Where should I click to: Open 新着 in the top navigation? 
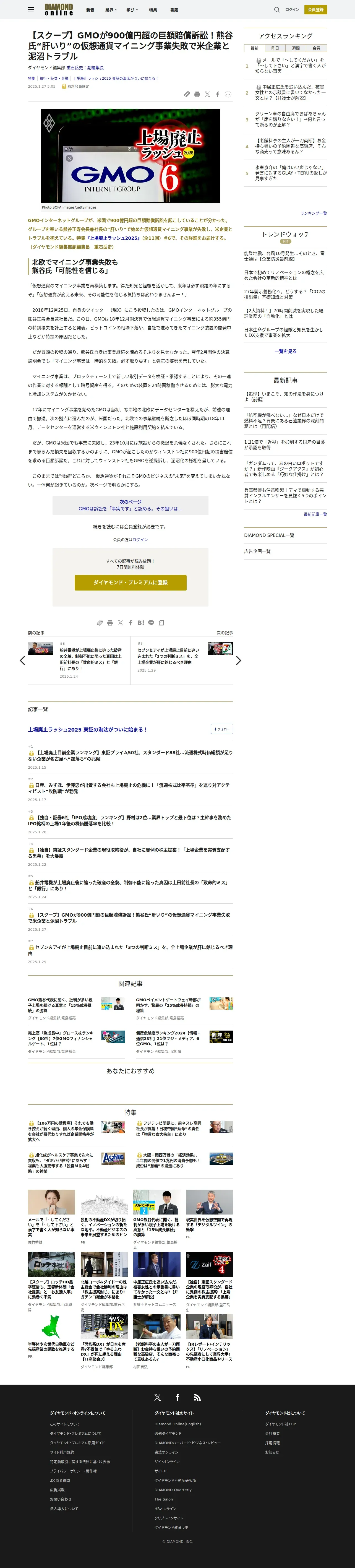click(90, 10)
